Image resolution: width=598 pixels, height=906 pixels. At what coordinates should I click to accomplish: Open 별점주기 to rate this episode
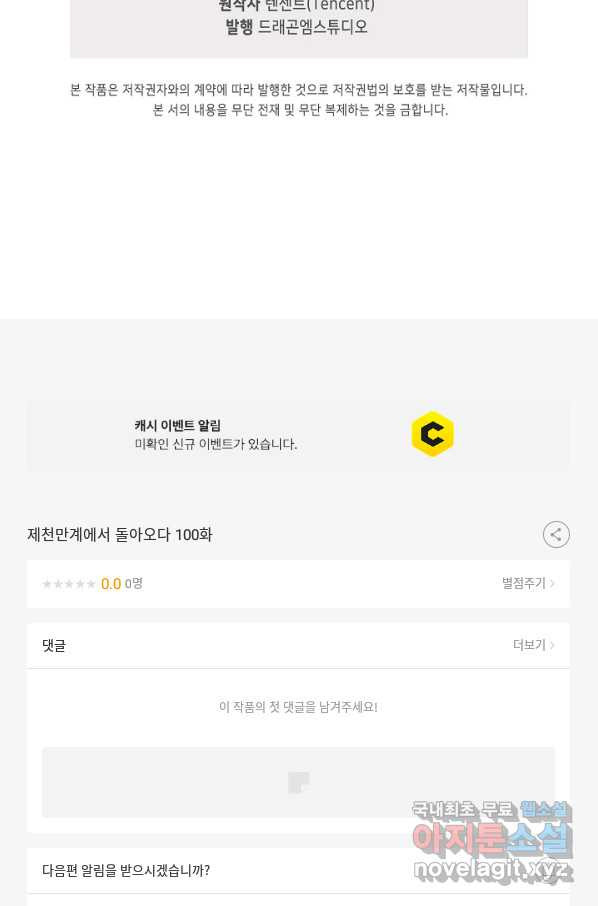click(x=523, y=583)
